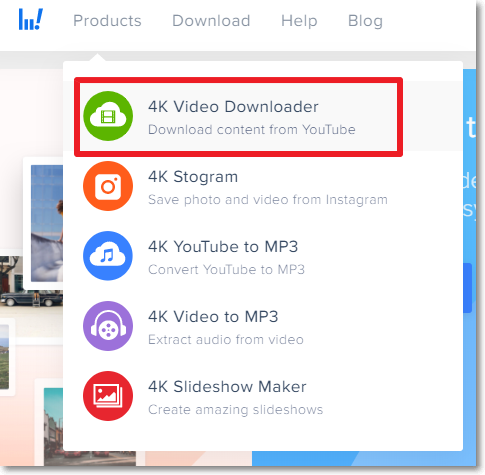485x475 pixels.
Task: Click 'Convert YouTube to MP3' text
Action: click(226, 269)
